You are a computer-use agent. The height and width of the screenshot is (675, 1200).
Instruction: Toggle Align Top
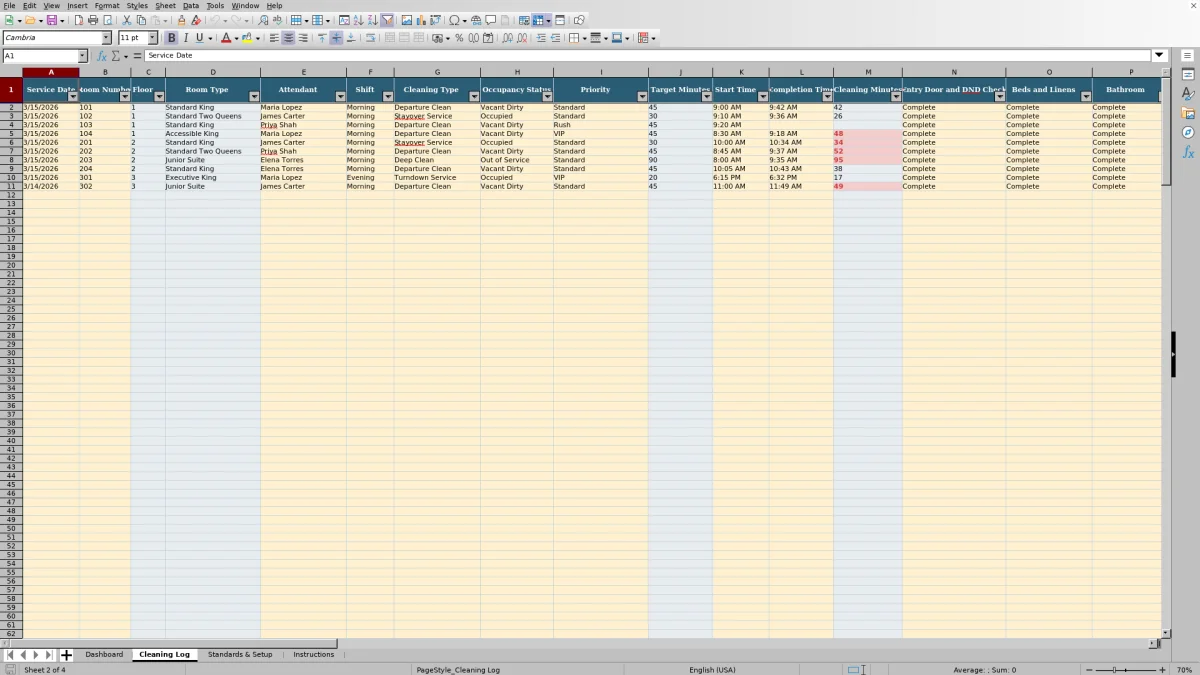322,38
